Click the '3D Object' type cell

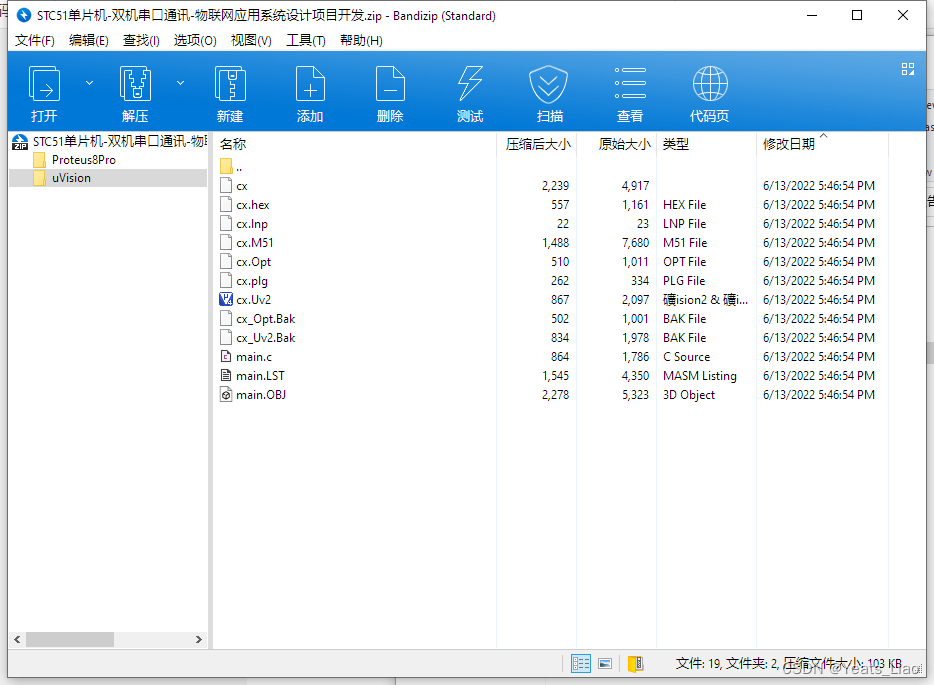(x=689, y=395)
